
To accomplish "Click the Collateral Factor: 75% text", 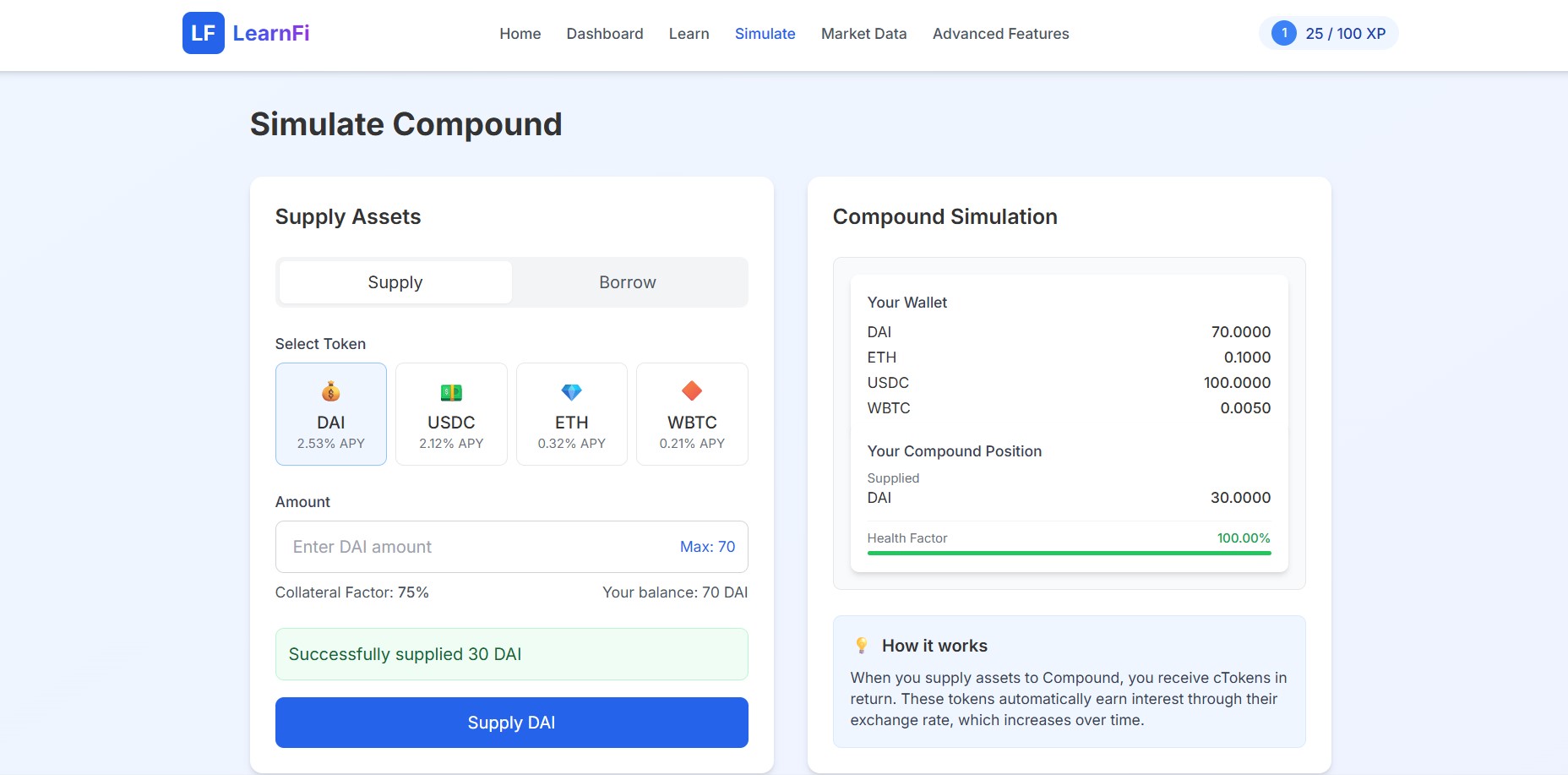I will 352,592.
